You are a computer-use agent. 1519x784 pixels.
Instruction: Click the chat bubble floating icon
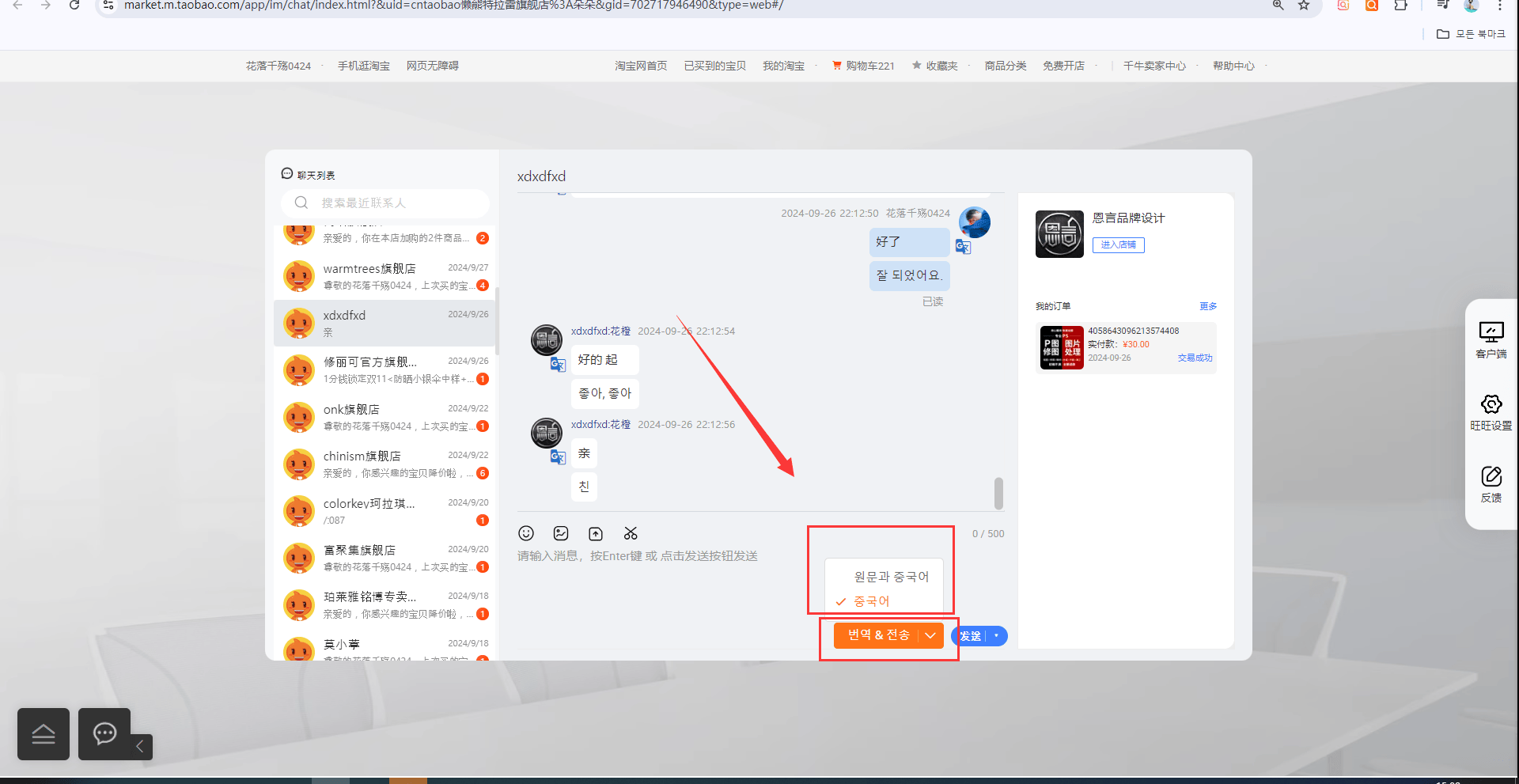pos(104,734)
